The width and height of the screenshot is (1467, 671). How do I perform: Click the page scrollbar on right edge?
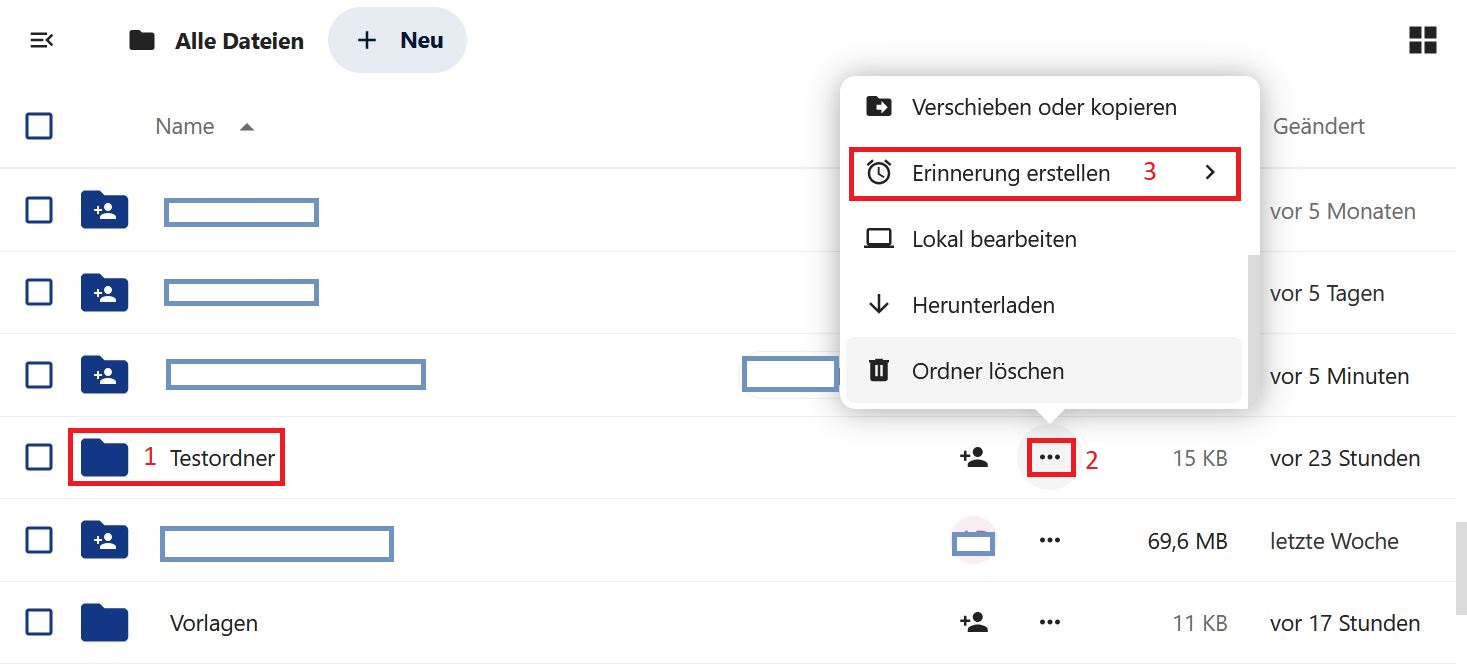pos(1460,567)
